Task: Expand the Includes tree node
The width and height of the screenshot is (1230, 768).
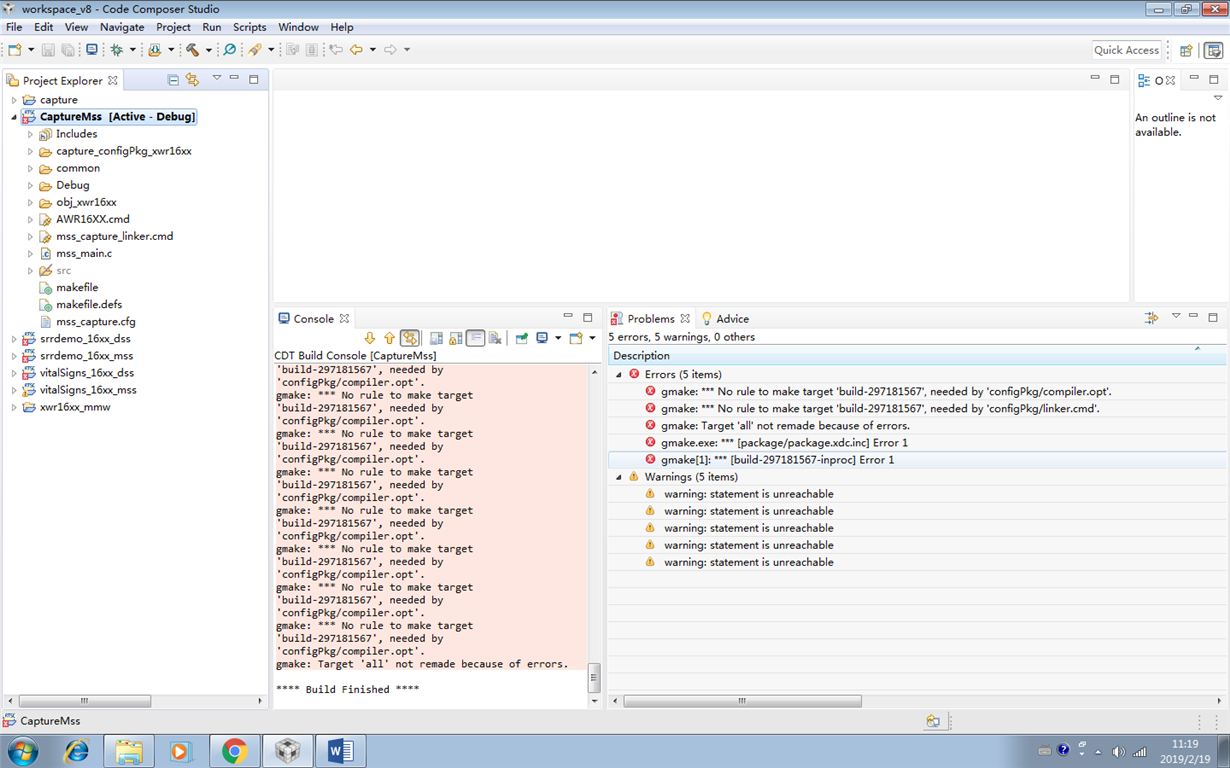Action: [x=30, y=134]
